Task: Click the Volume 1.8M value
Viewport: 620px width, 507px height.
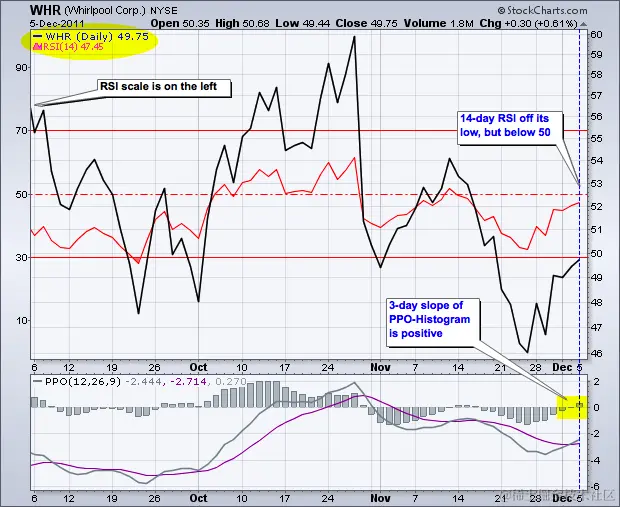Action: pos(439,23)
